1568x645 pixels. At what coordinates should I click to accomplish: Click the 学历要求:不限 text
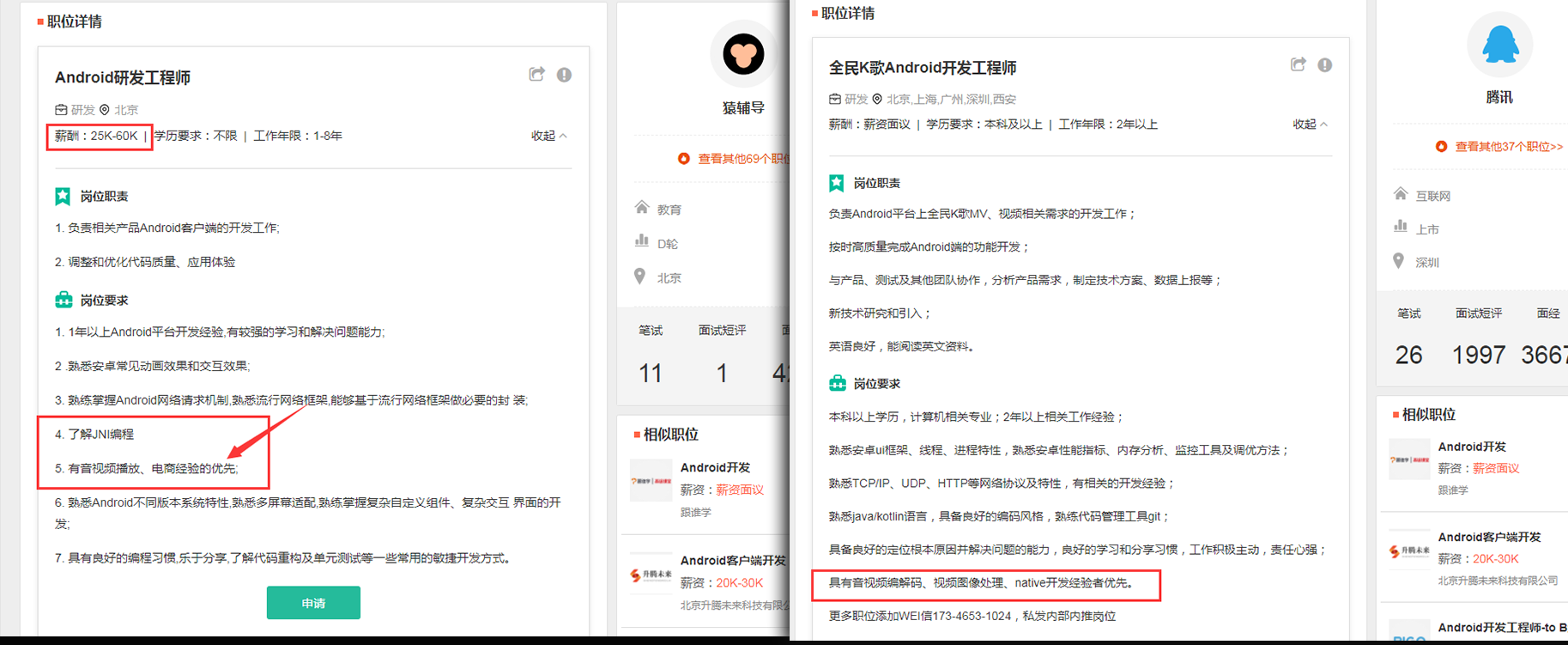tap(196, 136)
